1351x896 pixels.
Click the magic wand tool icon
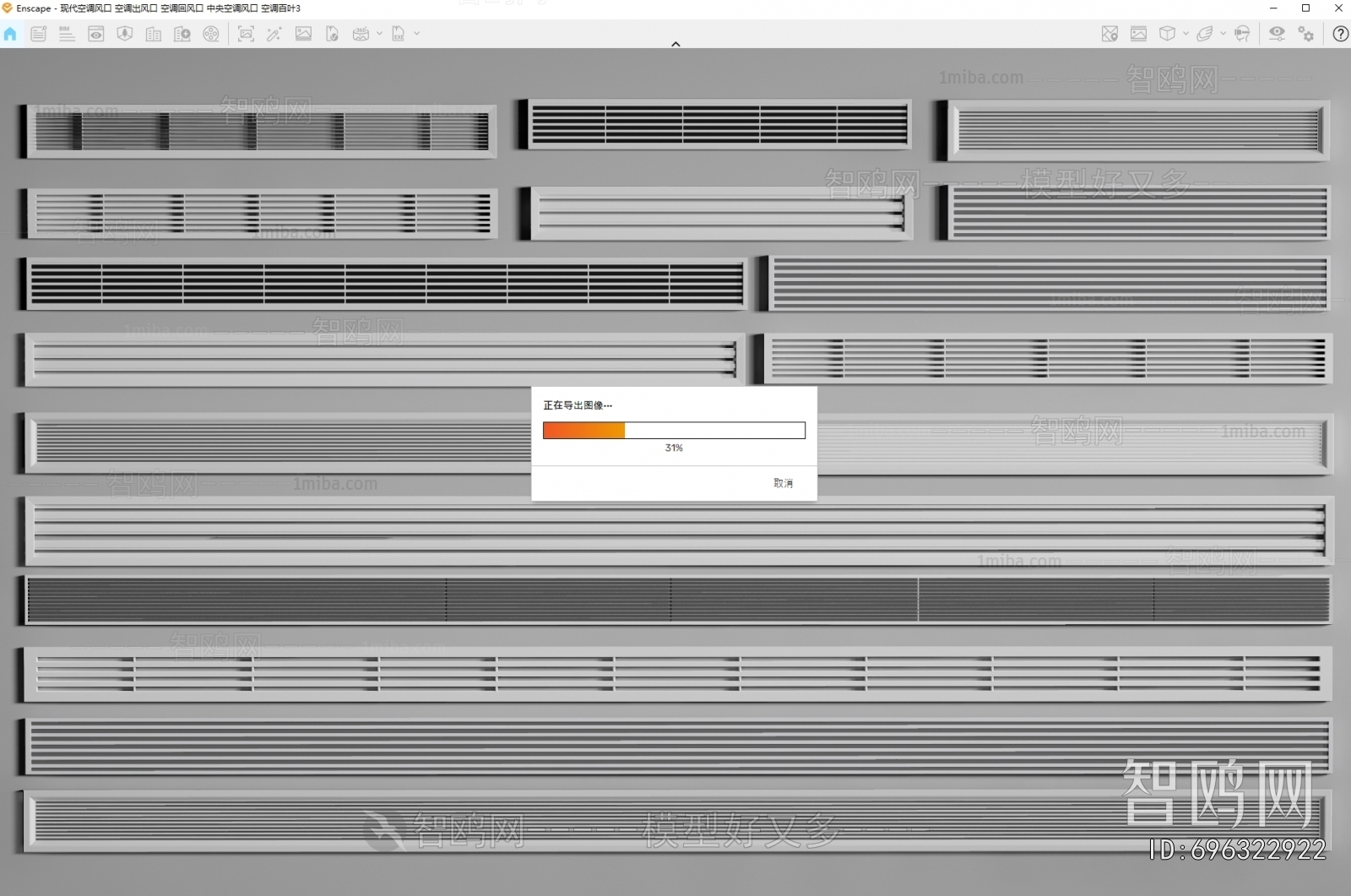click(274, 34)
